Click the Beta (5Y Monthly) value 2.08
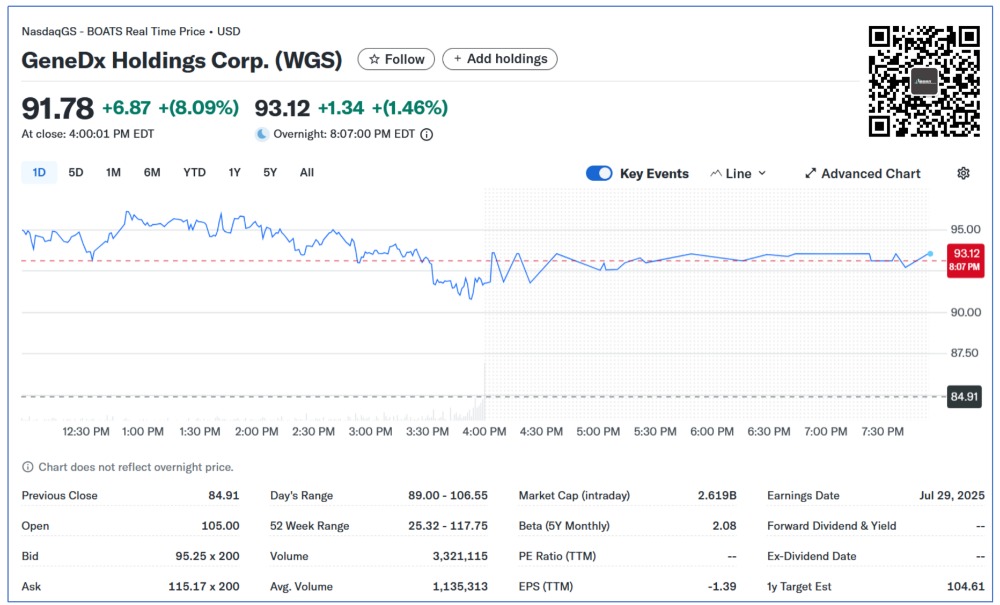This screenshot has width=1000, height=605. pyautogui.click(x=724, y=526)
